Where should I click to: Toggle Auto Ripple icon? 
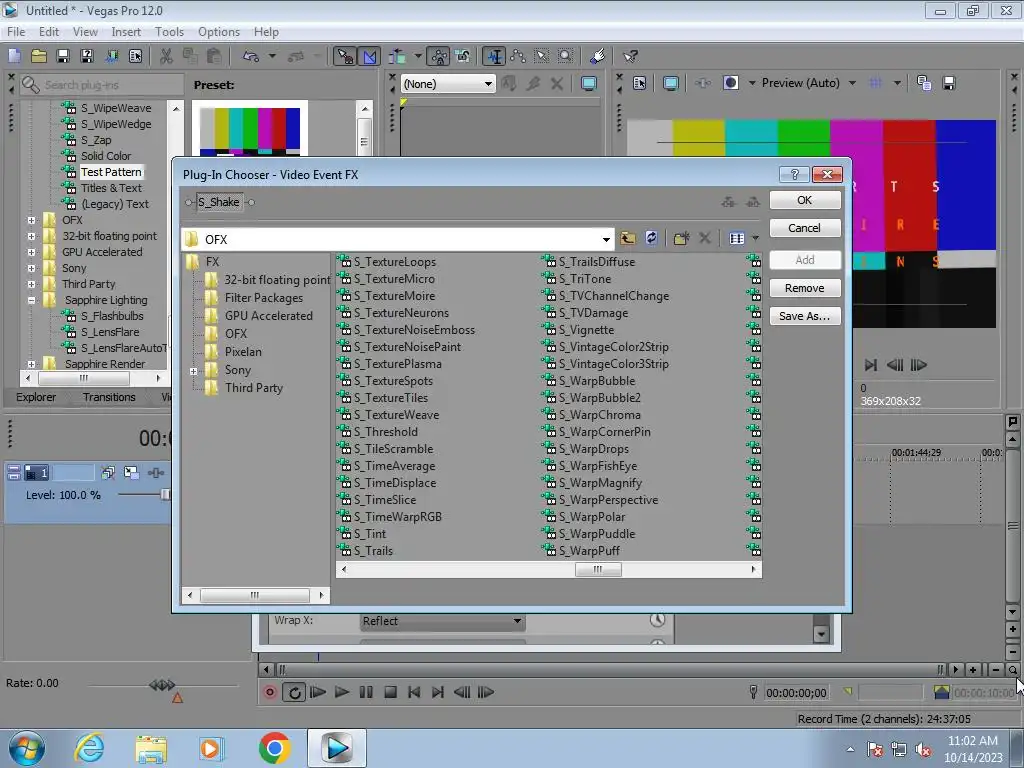(x=397, y=56)
